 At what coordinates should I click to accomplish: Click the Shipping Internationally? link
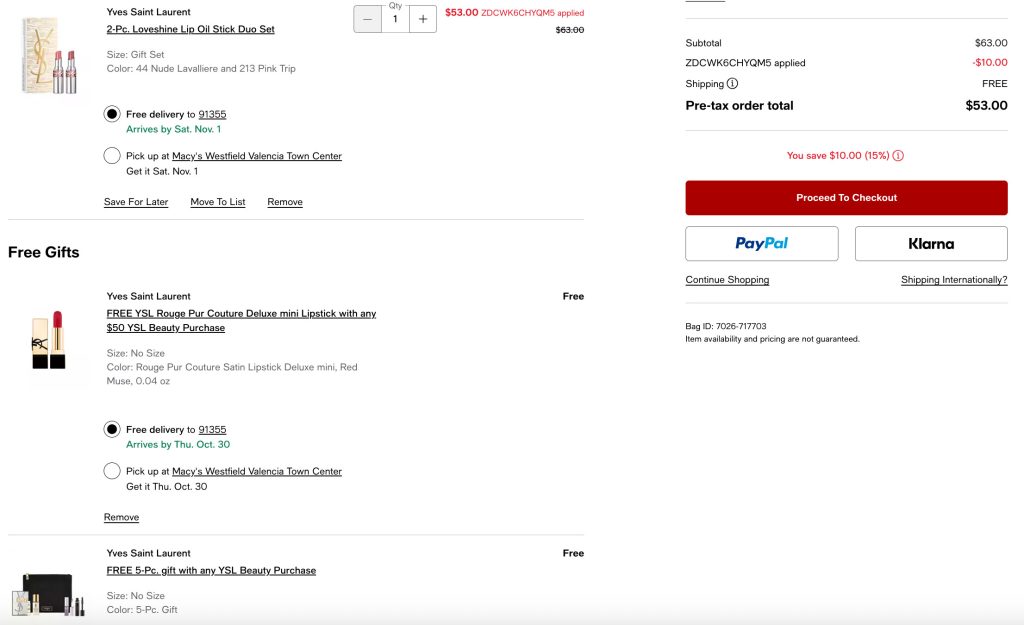[954, 280]
